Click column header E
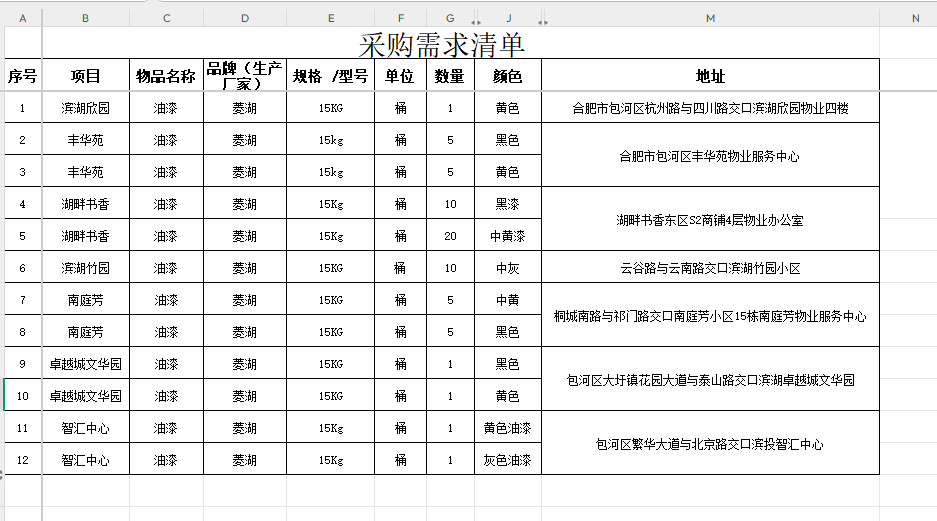 (x=330, y=18)
